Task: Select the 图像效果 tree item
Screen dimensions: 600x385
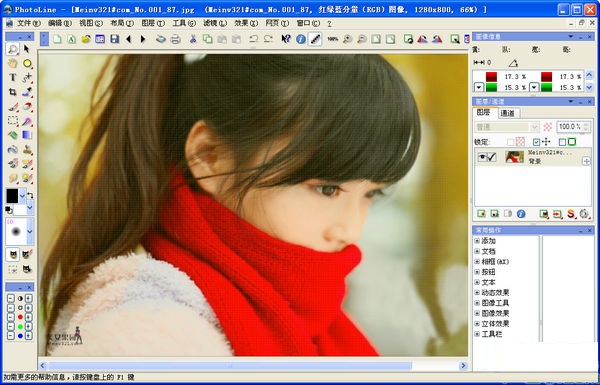Action: point(495,313)
